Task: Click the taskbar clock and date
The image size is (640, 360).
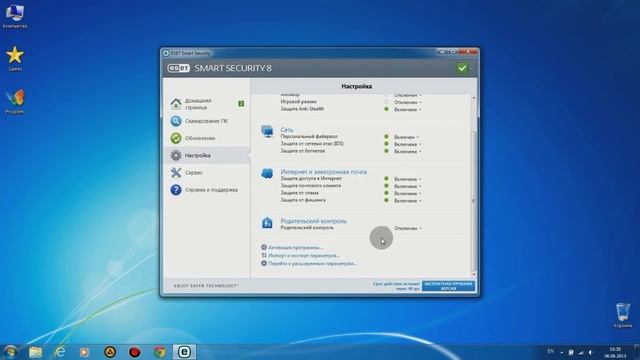Action: tap(615, 353)
